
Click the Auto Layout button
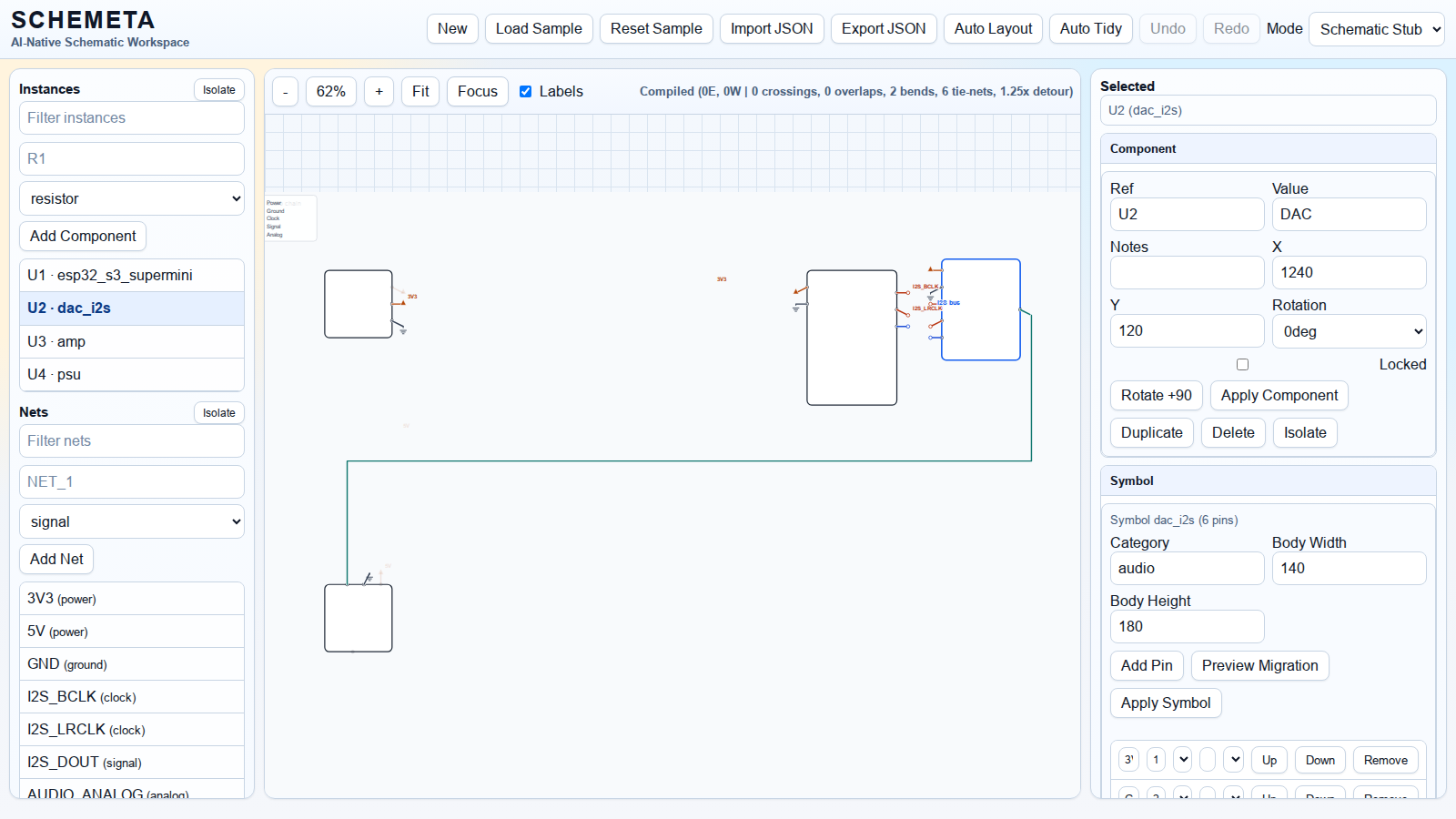coord(993,28)
